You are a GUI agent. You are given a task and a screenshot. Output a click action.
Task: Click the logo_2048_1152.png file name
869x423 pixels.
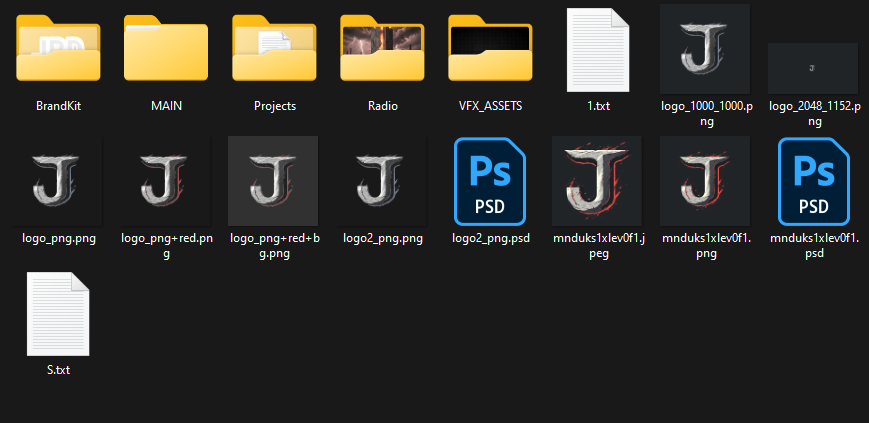[x=814, y=114]
